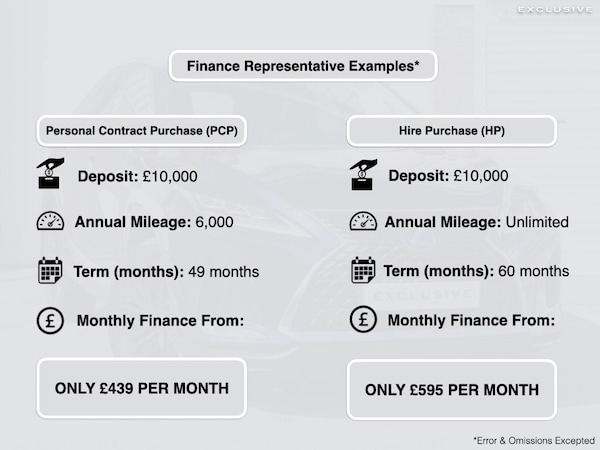This screenshot has width=600, height=450.
Task: Click the PCP monthly finance pound icon
Action: click(50, 320)
